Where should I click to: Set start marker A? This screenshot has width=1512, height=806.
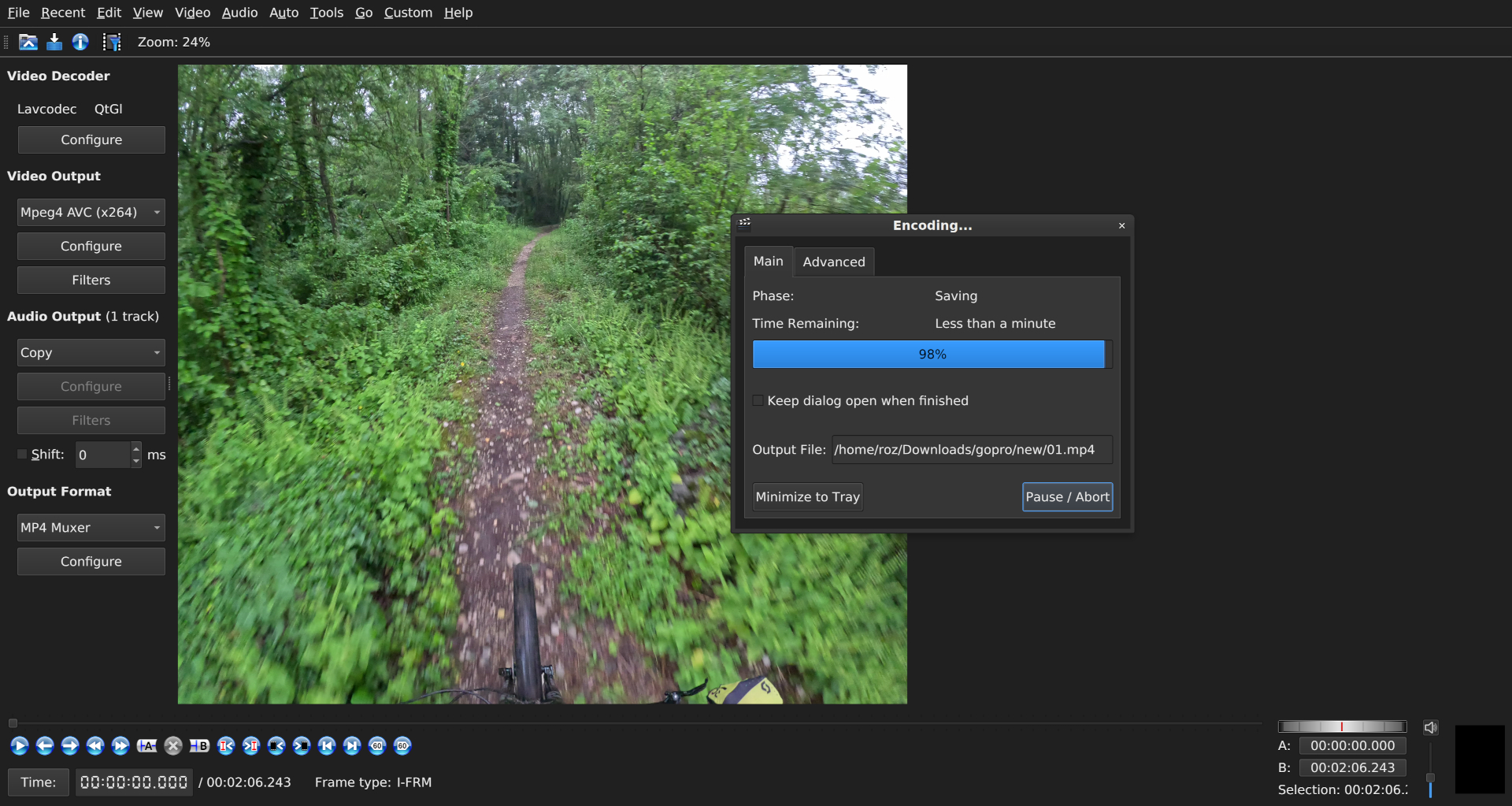click(x=146, y=745)
